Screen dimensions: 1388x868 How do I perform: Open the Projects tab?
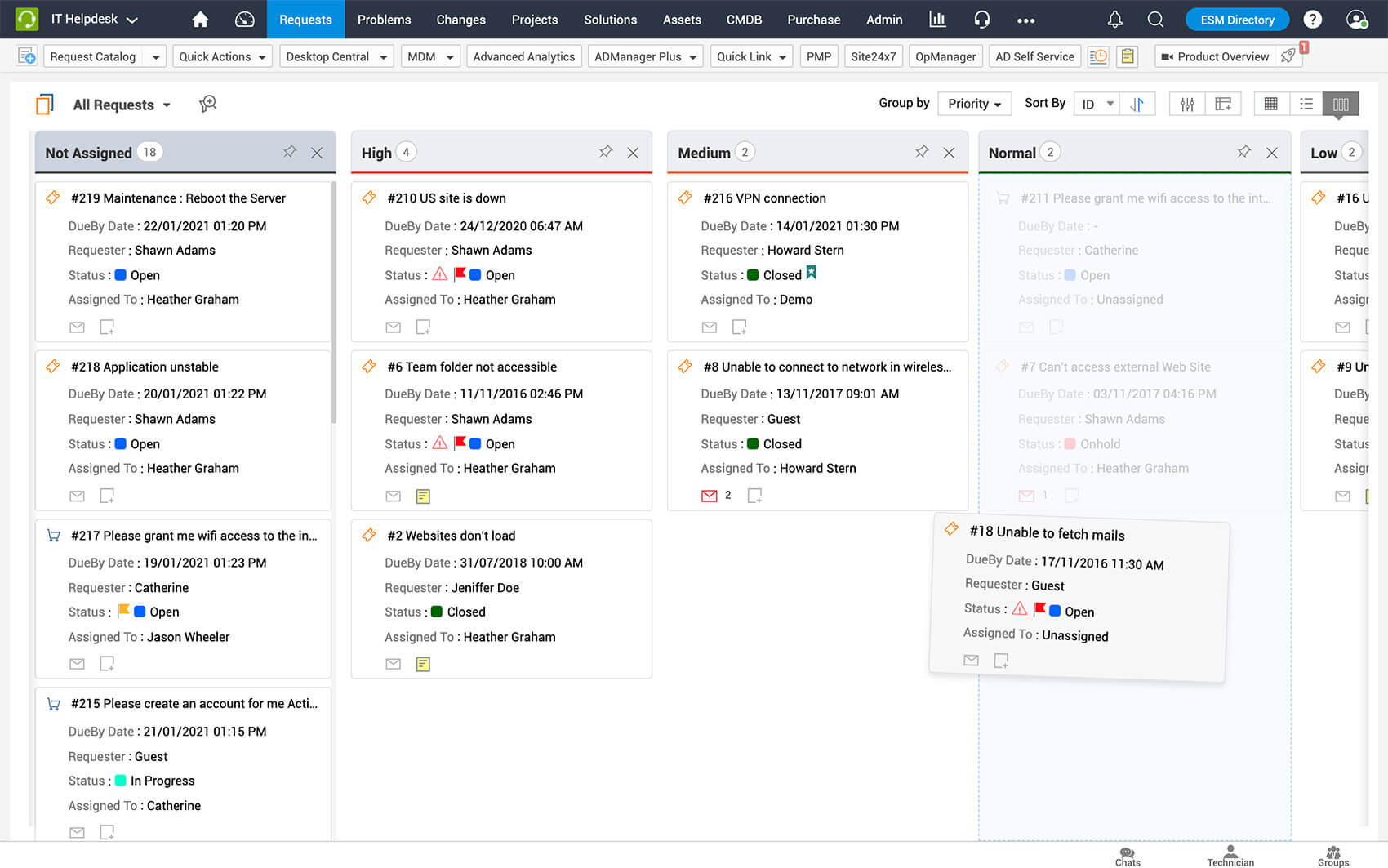[x=535, y=20]
